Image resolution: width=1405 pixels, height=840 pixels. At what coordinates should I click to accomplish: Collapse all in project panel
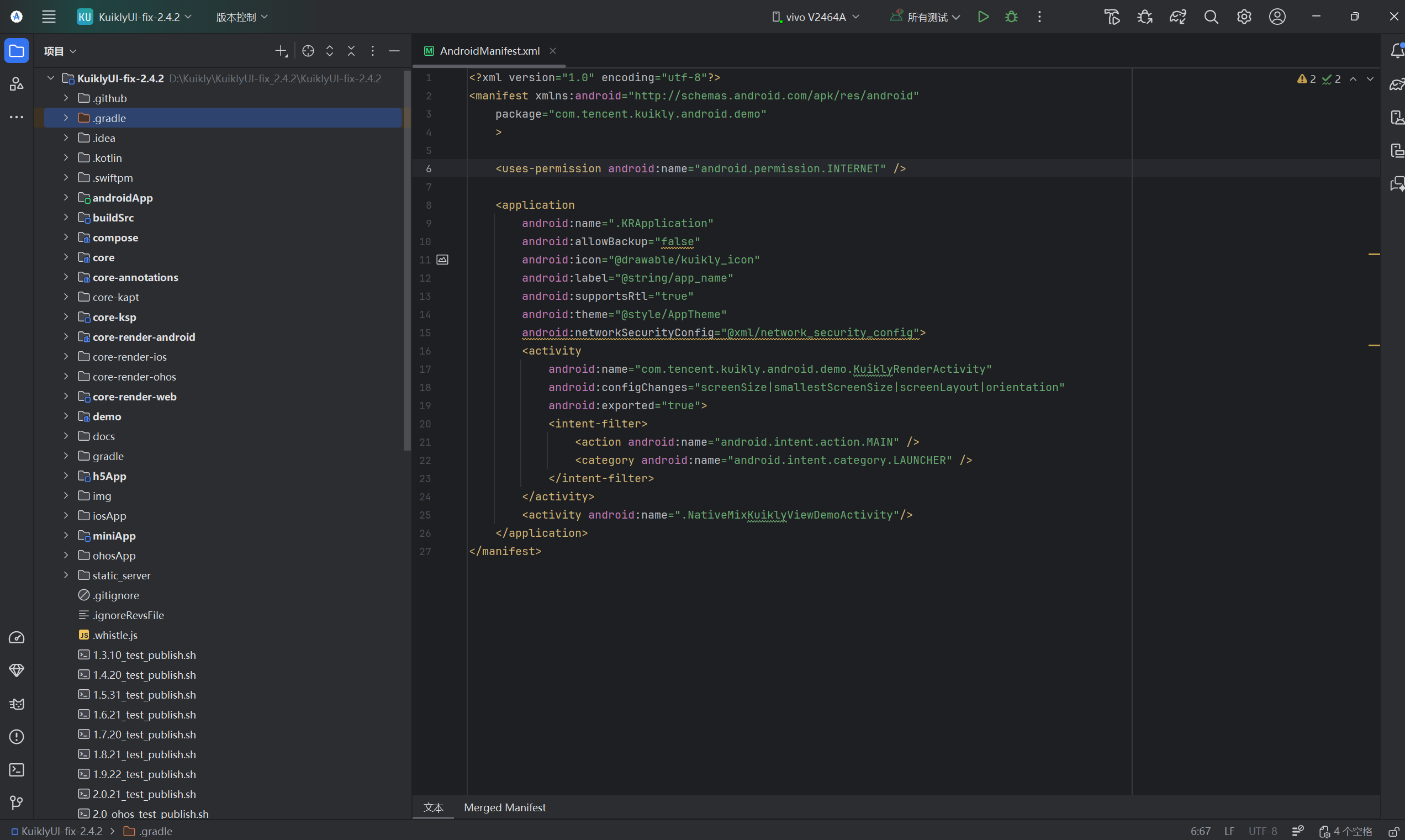click(x=351, y=51)
